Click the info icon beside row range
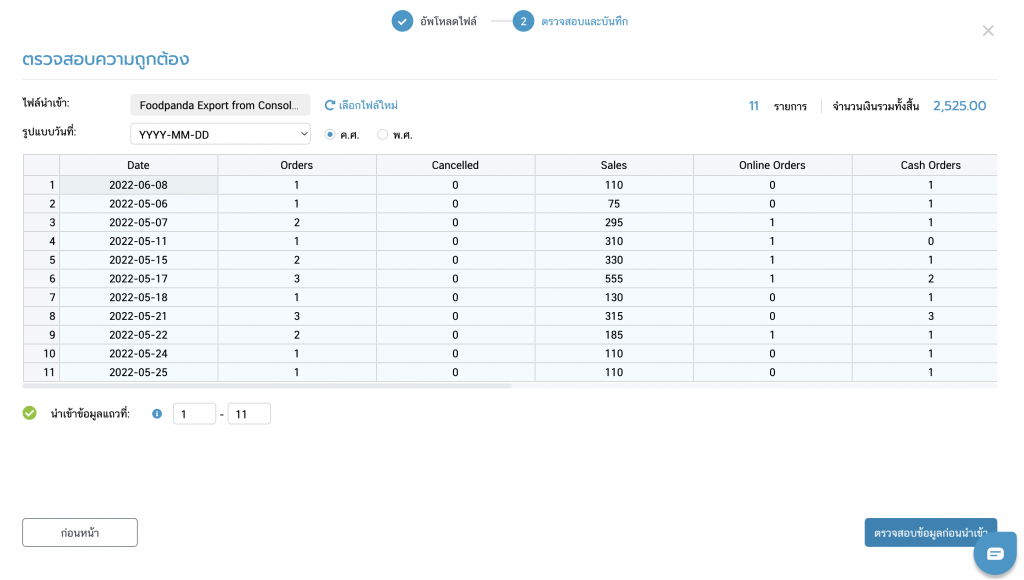This screenshot has width=1024, height=580. (157, 413)
